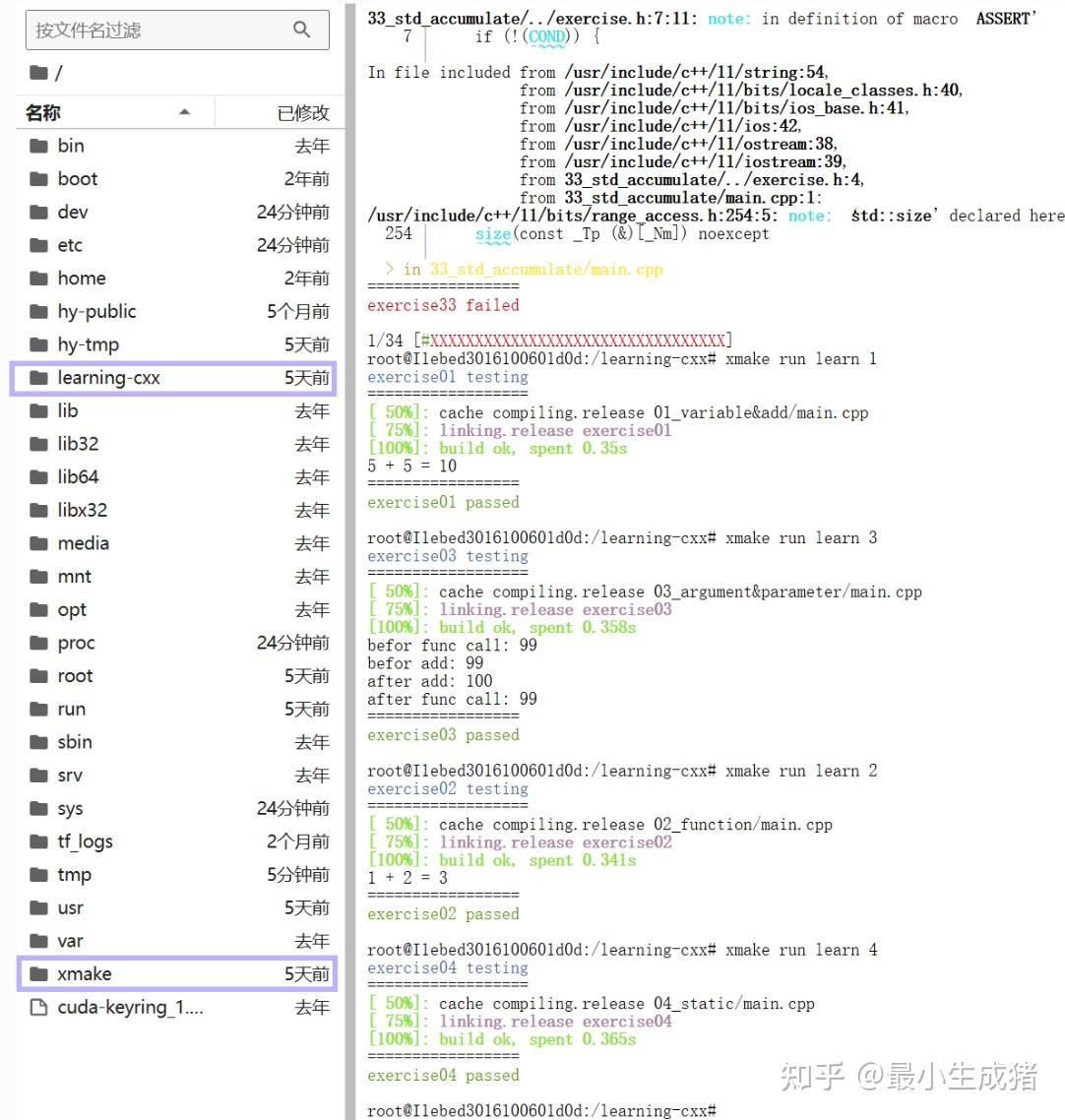Click the search magnifier icon
The height and width of the screenshot is (1120, 1065).
(302, 30)
